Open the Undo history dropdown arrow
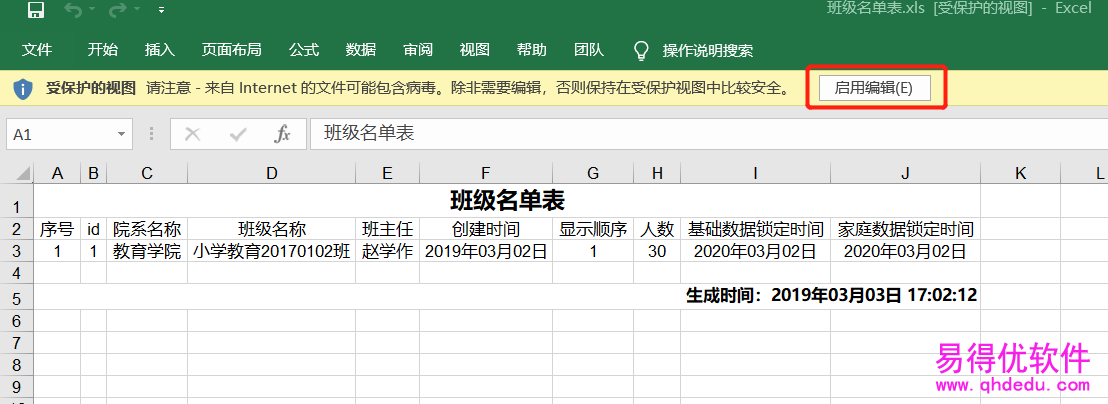 93,11
